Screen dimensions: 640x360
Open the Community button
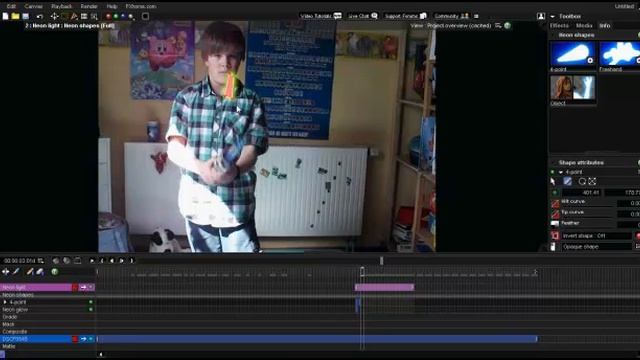coord(451,16)
